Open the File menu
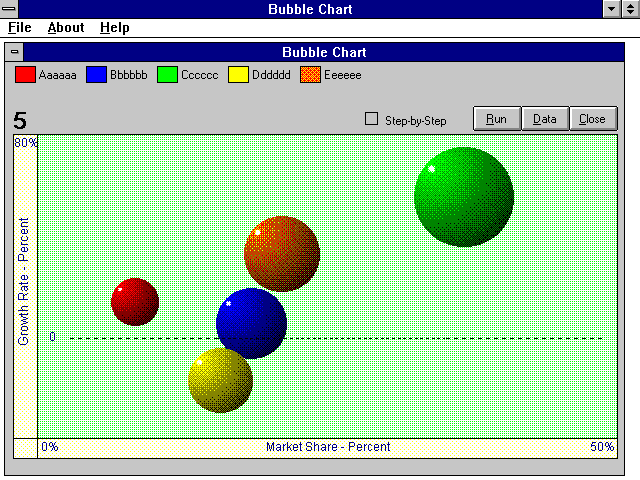 click(x=20, y=28)
